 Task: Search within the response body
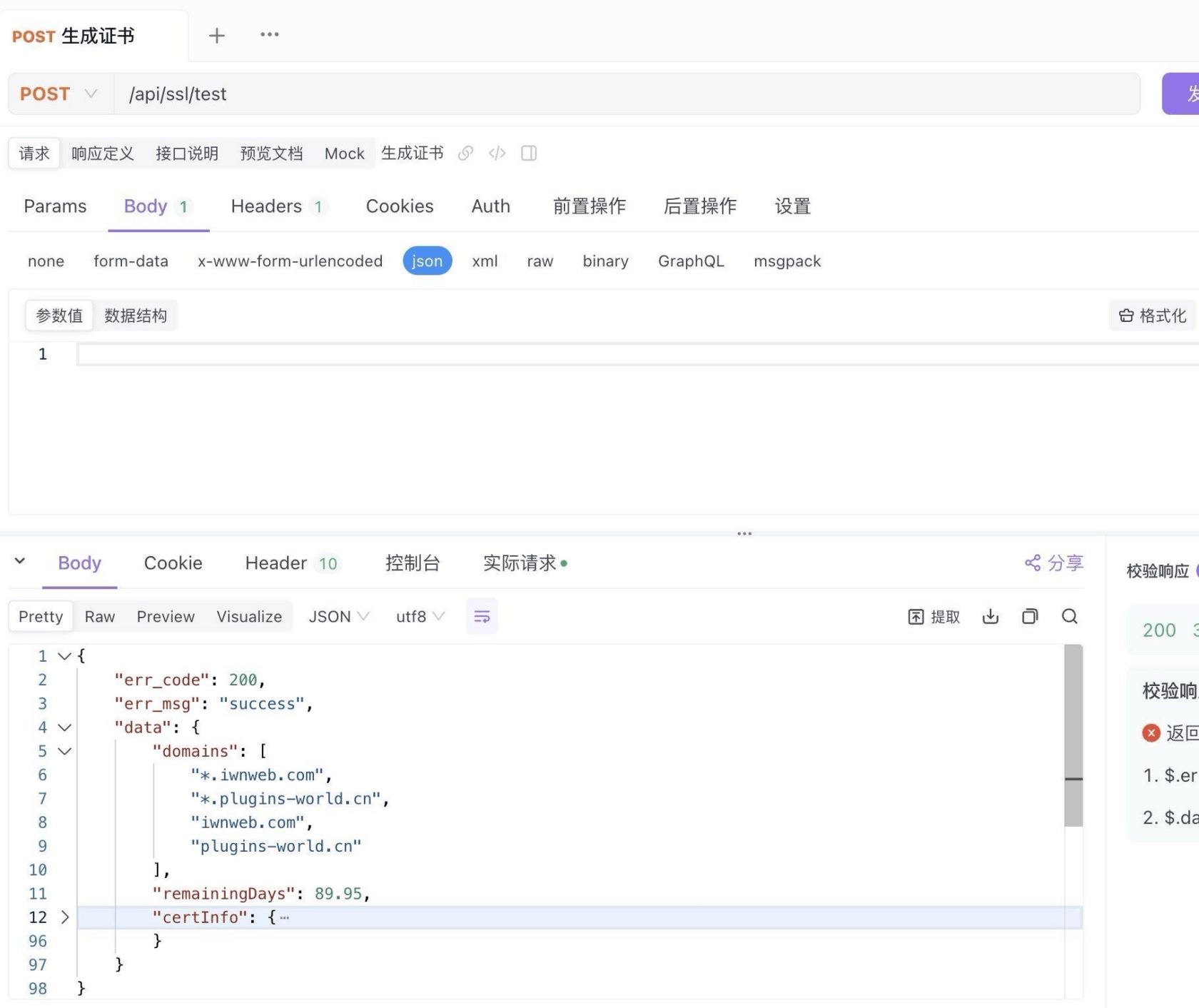pos(1069,616)
